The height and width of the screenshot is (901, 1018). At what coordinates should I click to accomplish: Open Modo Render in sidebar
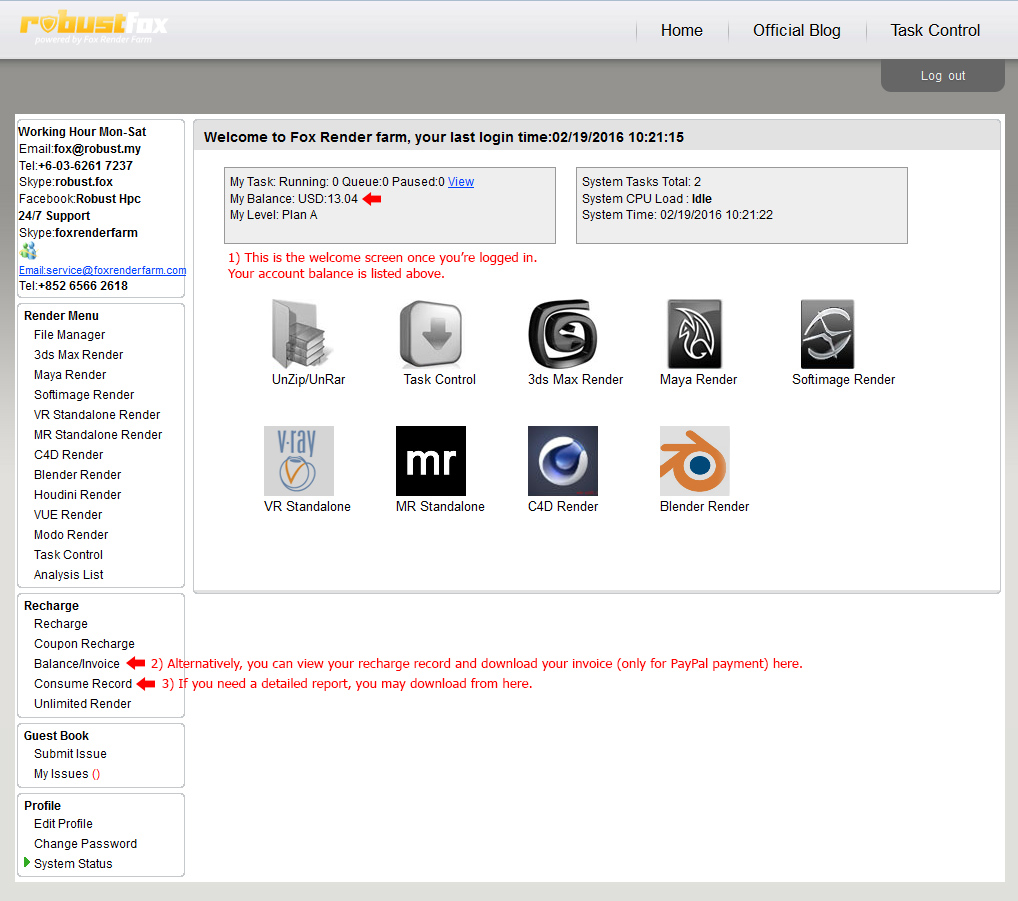point(71,535)
